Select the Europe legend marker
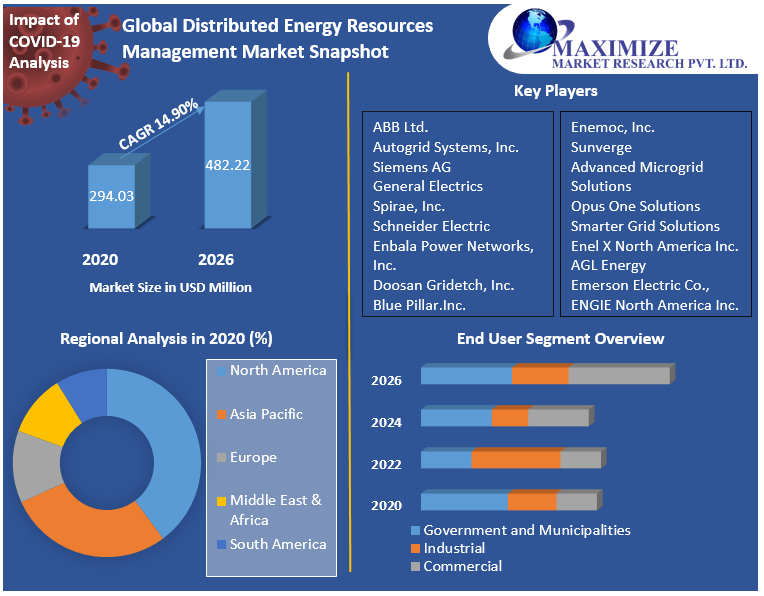 tap(221, 458)
